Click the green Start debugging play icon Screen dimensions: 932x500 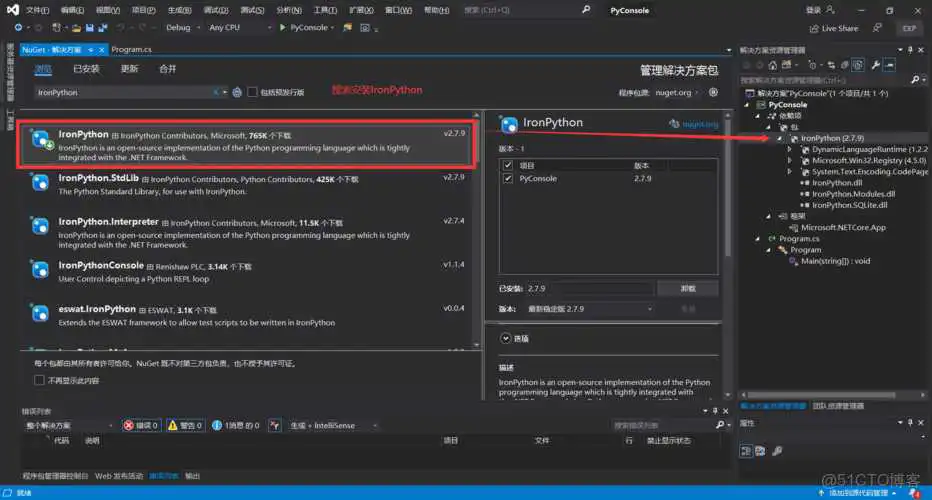click(283, 28)
